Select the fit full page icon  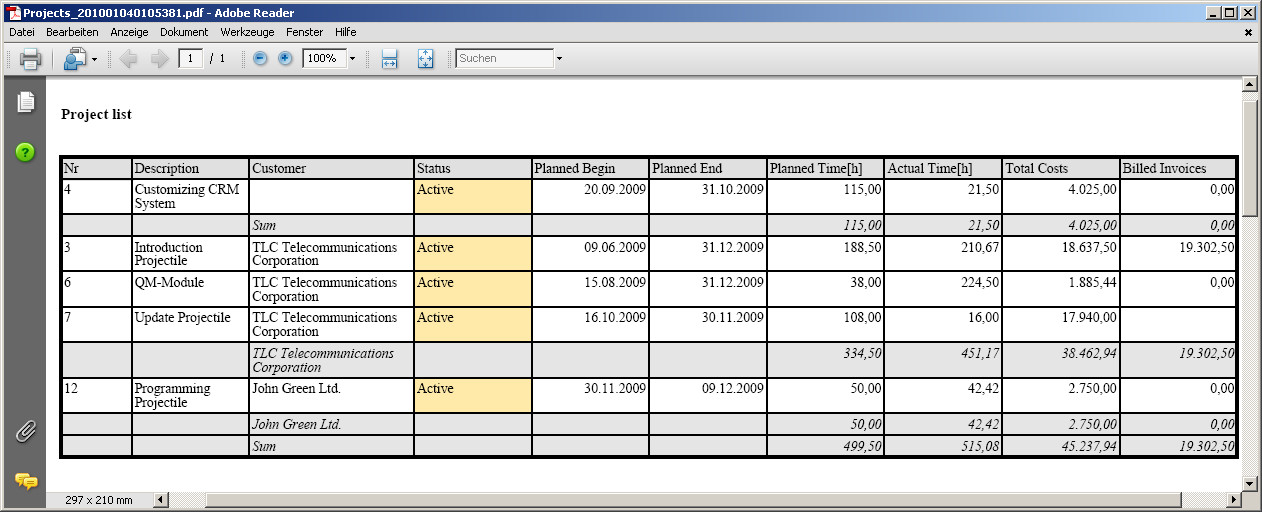(x=425, y=59)
